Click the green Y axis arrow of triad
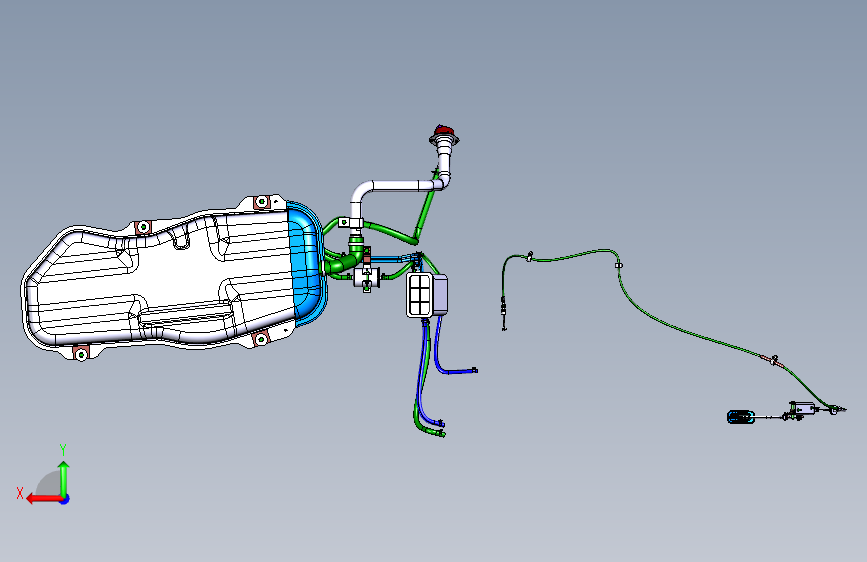The height and width of the screenshot is (562, 867). pyautogui.click(x=64, y=479)
